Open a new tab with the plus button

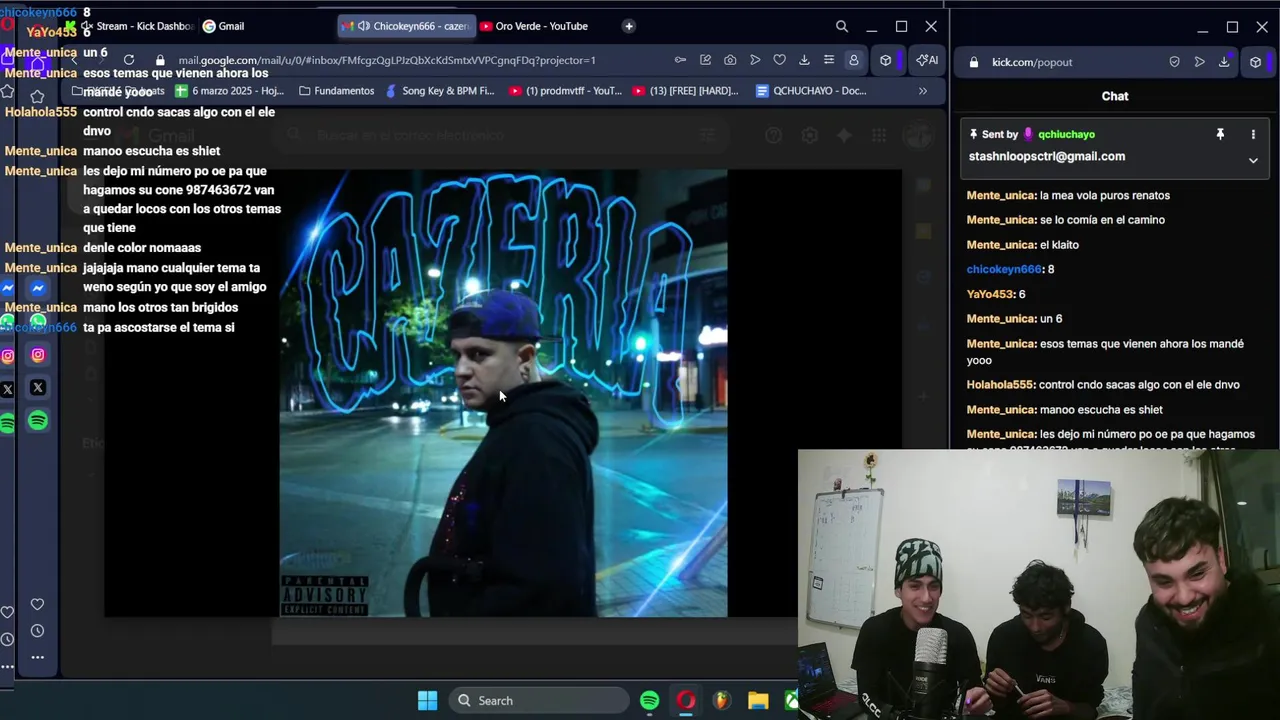(629, 26)
